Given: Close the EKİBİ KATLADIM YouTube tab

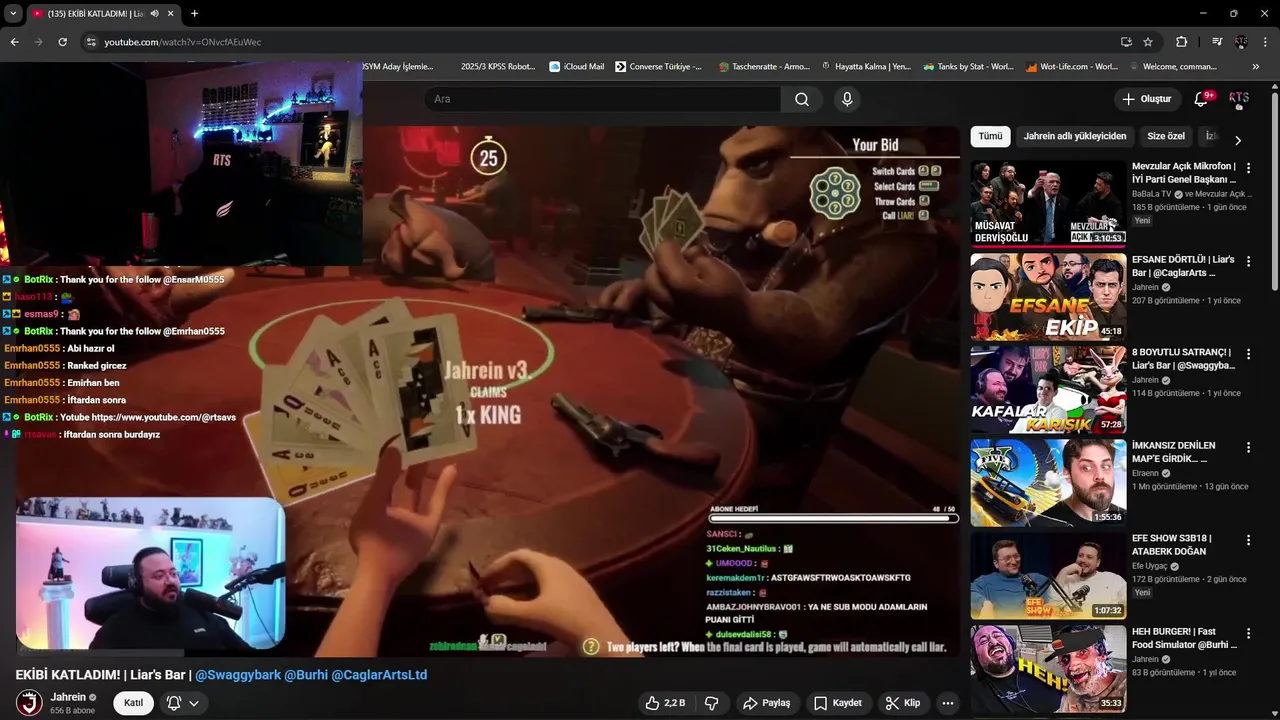Looking at the screenshot, I should click(171, 14).
